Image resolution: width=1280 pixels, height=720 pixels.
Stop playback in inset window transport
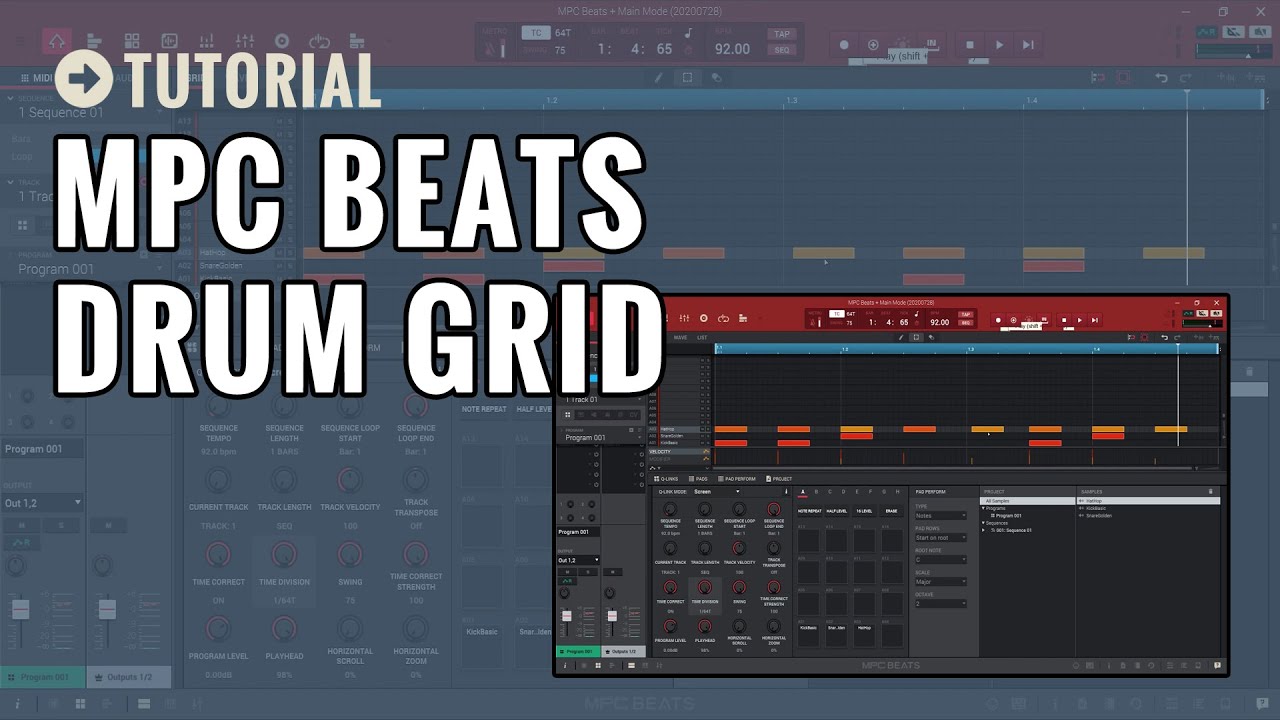tap(1064, 320)
